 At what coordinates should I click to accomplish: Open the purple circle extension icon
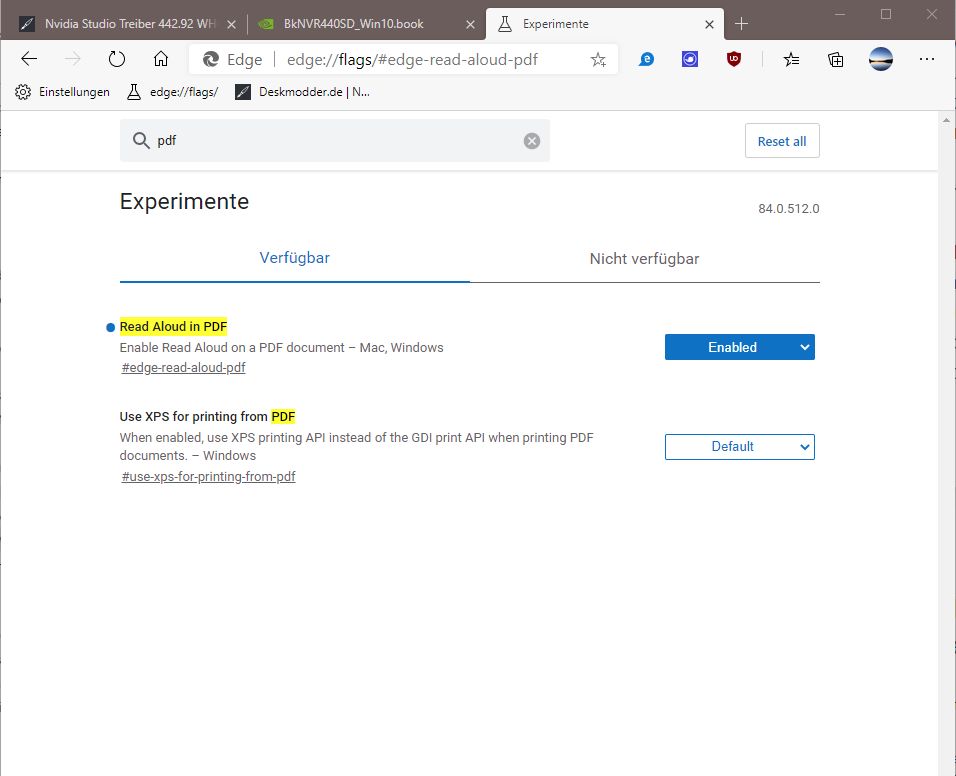tap(690, 59)
